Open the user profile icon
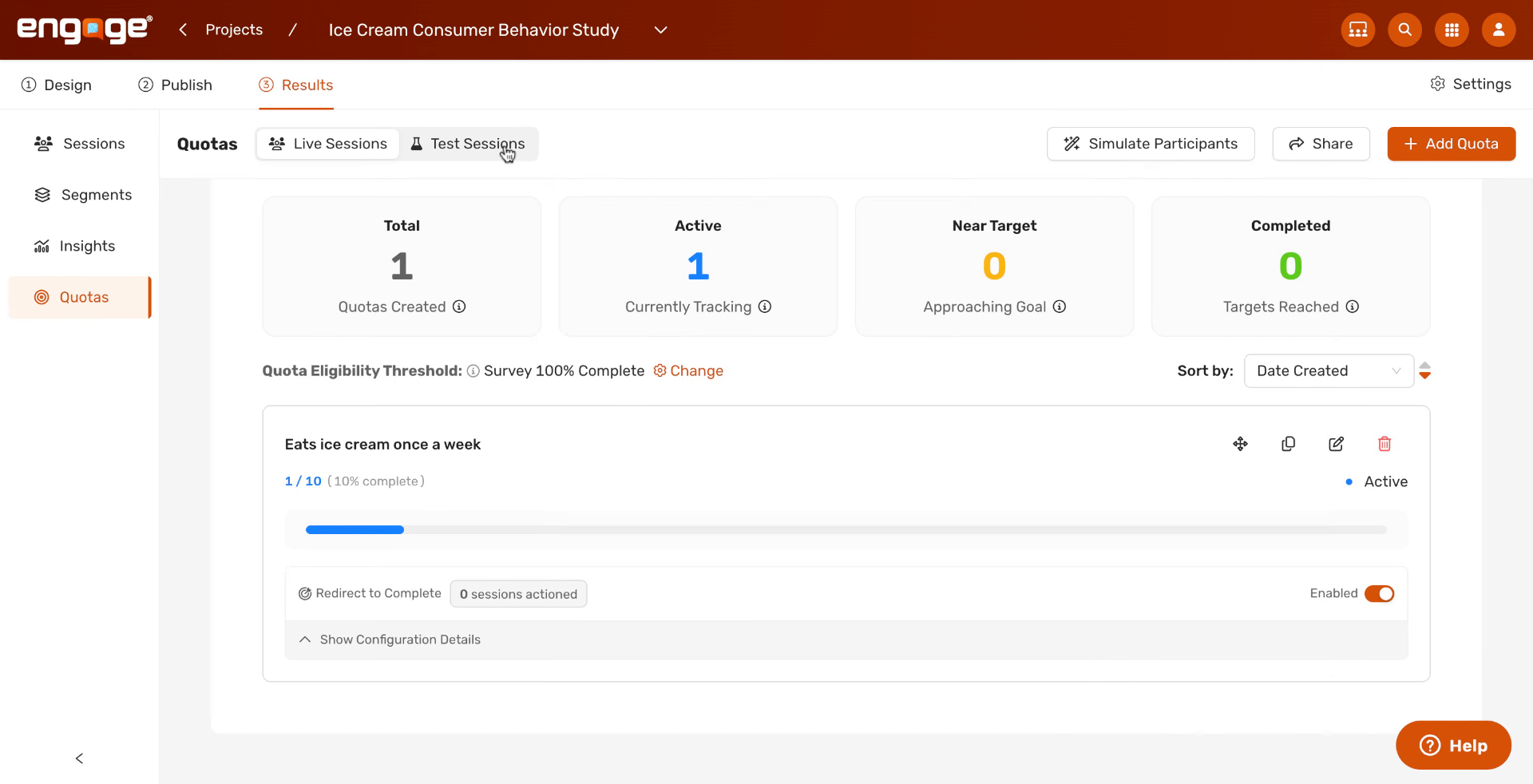Screen dimensions: 1533x784 click(1499, 30)
